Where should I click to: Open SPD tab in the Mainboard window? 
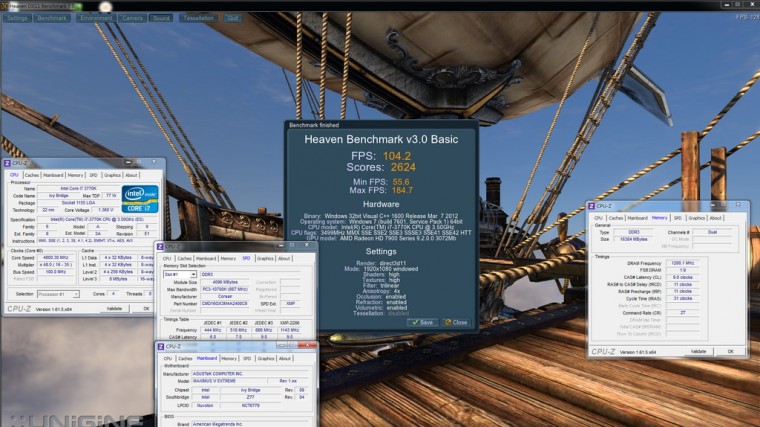pyautogui.click(x=247, y=358)
